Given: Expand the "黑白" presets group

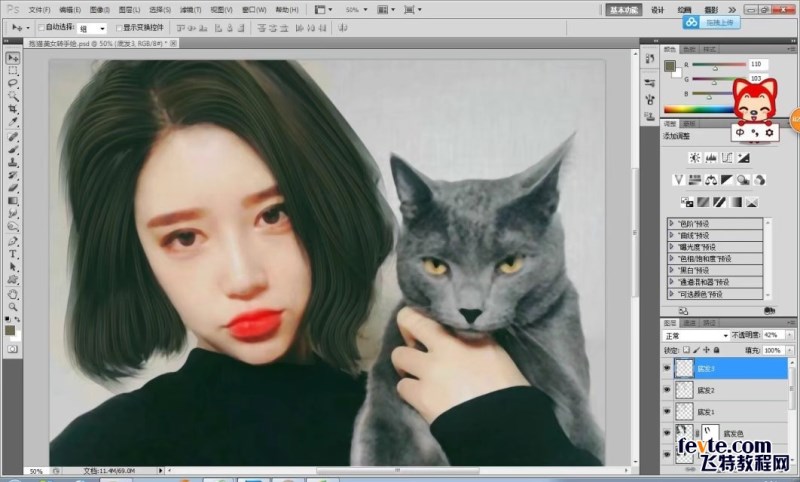Looking at the screenshot, I should coord(671,270).
